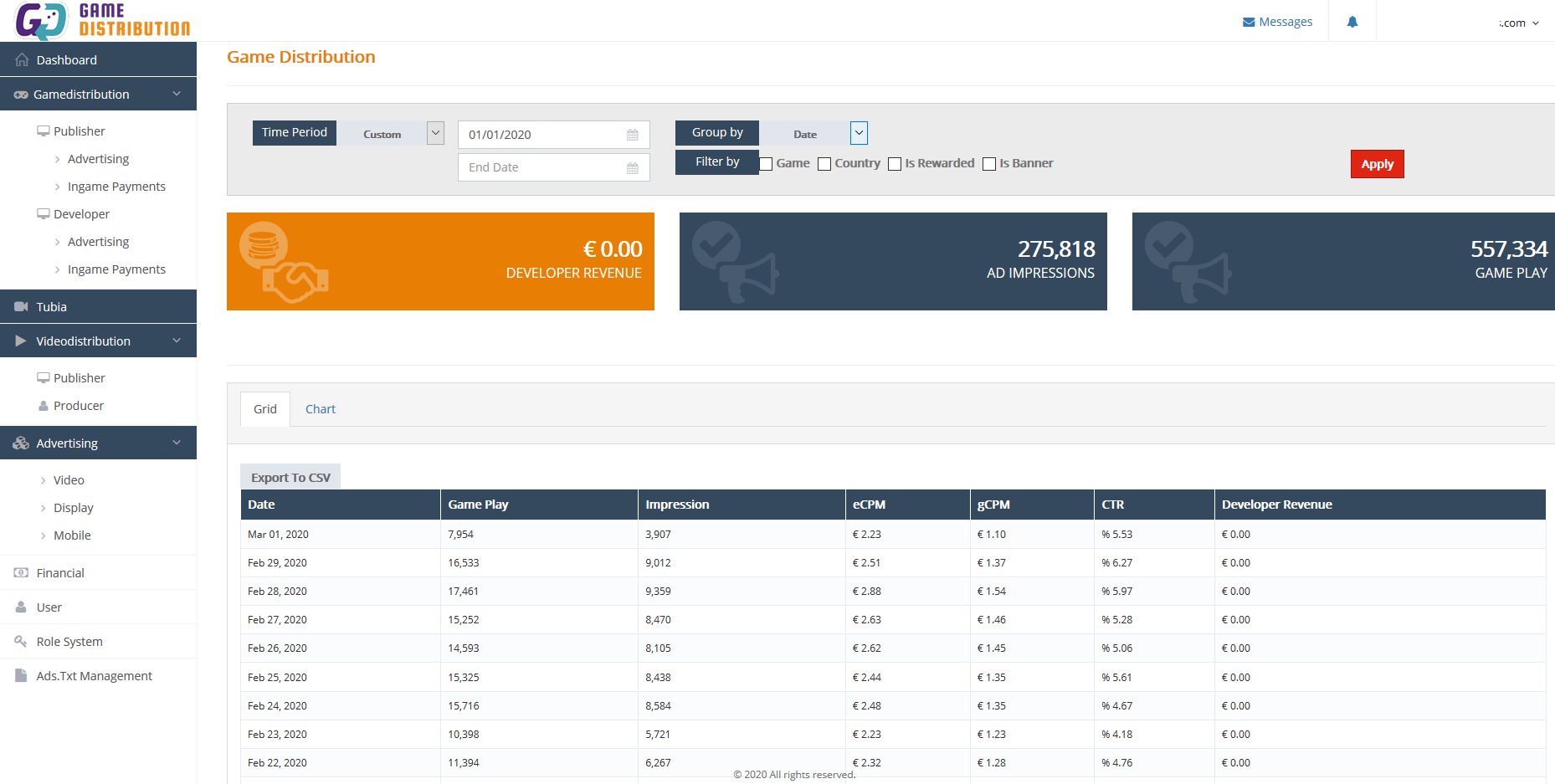Open the notifications bell
The height and width of the screenshot is (784, 1555).
1352,22
